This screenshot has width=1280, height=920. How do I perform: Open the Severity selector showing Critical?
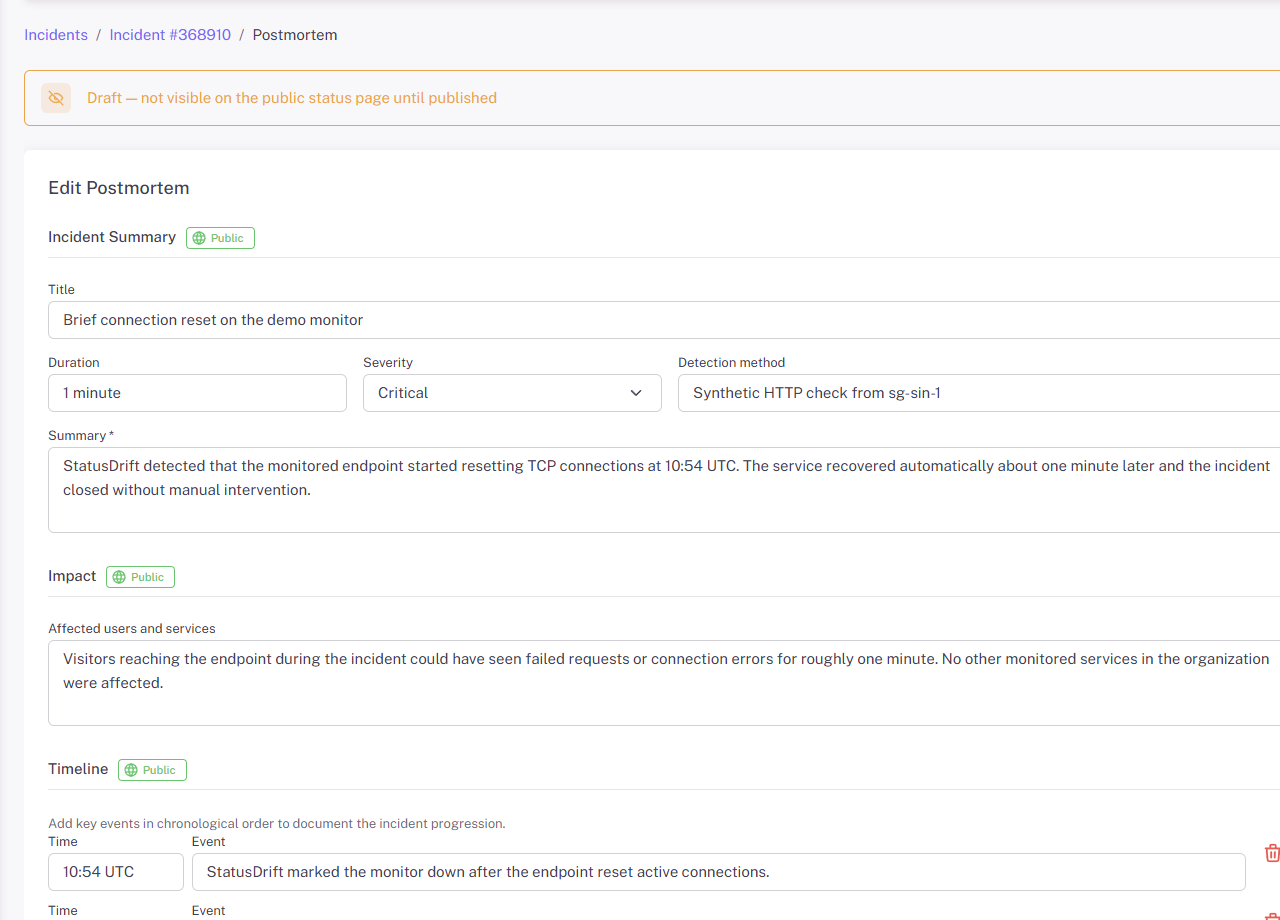click(512, 392)
